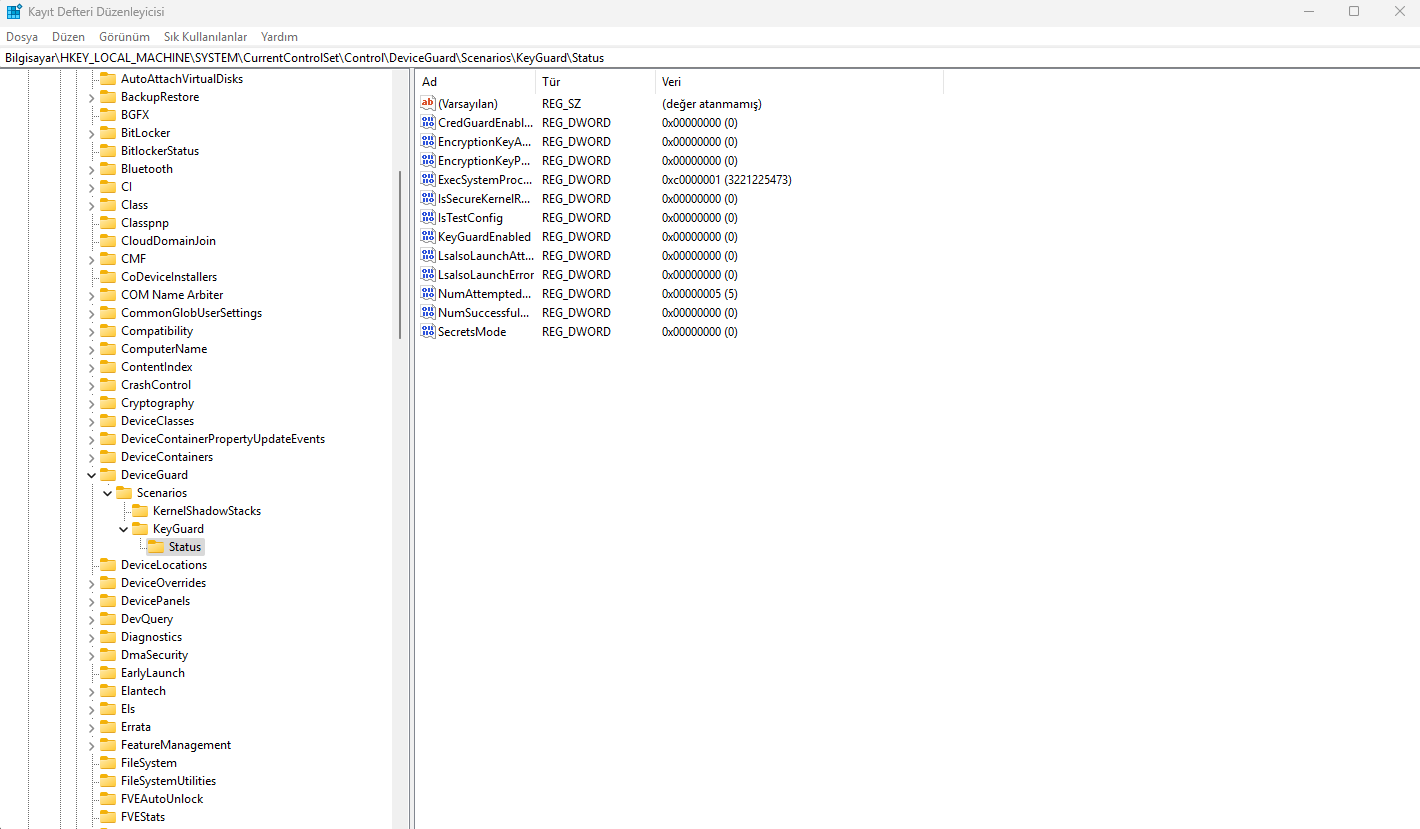Select the NumAttempted... value name
Image resolution: width=1420 pixels, height=829 pixels.
pyautogui.click(x=484, y=294)
